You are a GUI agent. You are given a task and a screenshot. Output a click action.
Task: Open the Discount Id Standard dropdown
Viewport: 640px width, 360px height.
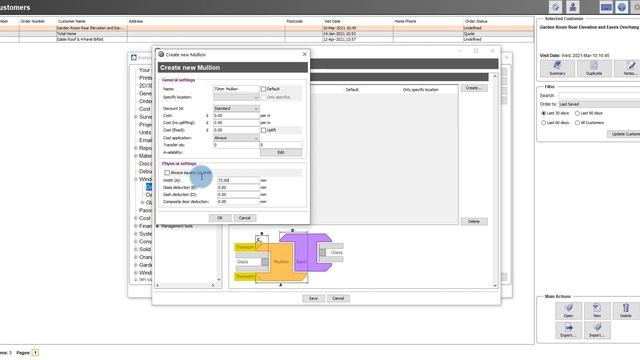(236, 109)
